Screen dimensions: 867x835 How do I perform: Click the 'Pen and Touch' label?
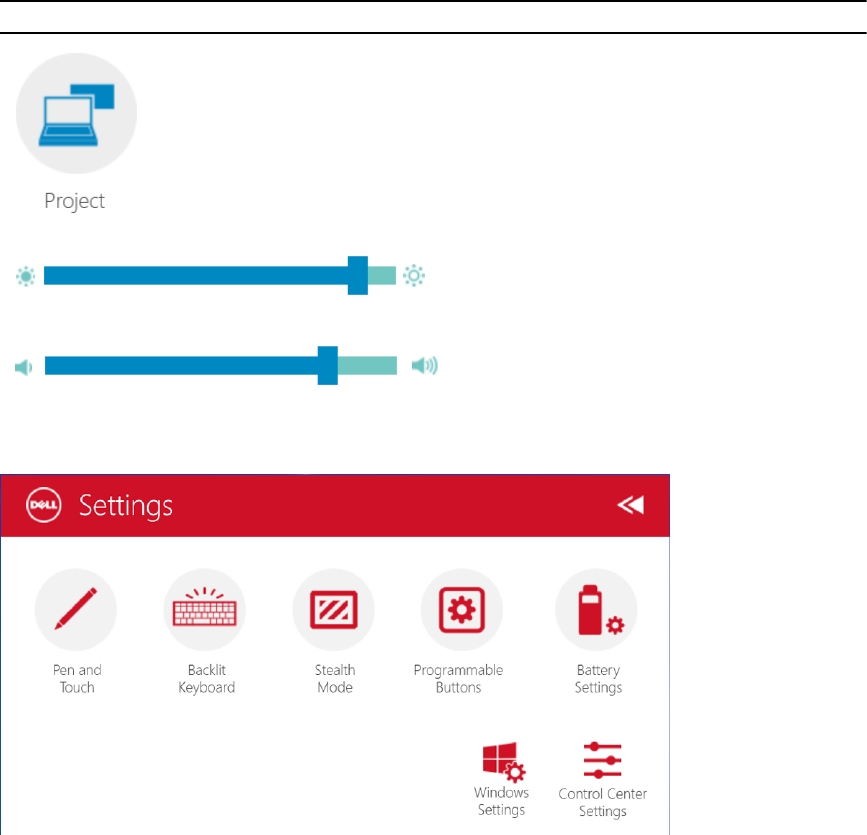pos(77,679)
